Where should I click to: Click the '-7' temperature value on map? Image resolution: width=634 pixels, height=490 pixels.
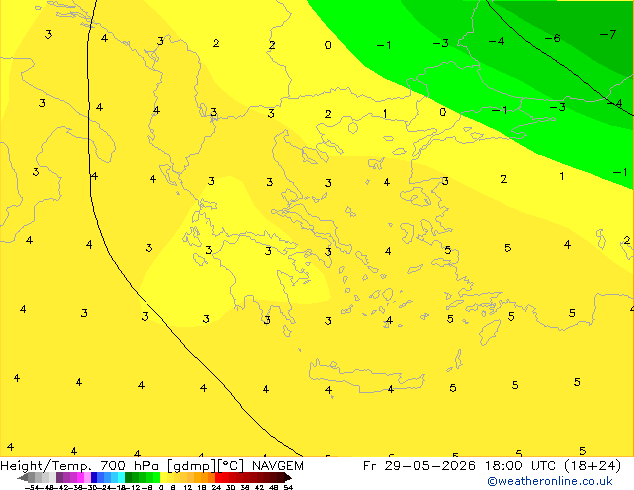tap(608, 34)
